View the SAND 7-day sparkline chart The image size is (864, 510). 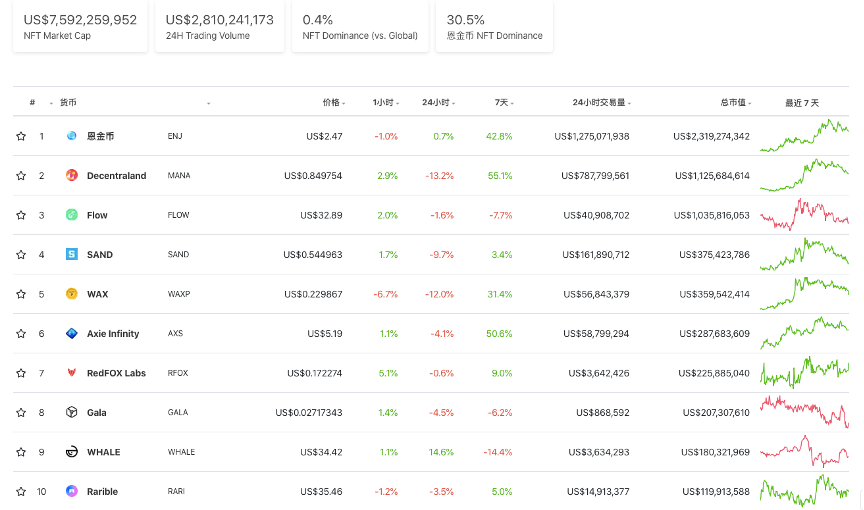point(804,254)
